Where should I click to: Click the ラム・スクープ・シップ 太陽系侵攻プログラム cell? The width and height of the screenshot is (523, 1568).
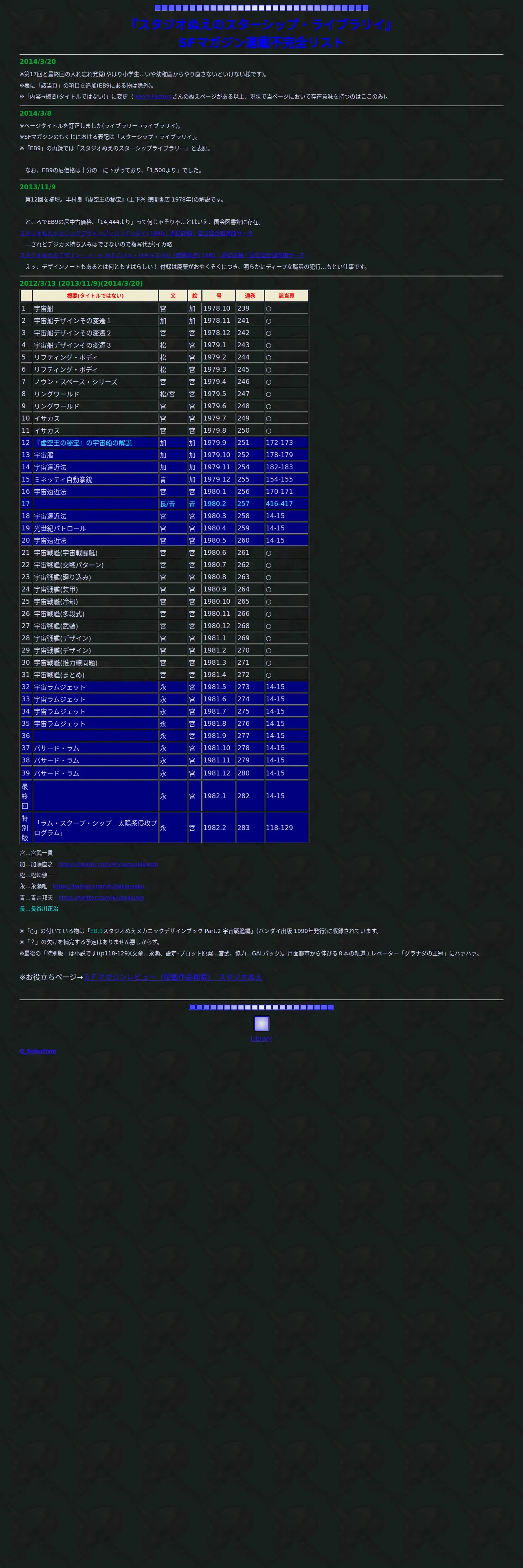point(95,828)
